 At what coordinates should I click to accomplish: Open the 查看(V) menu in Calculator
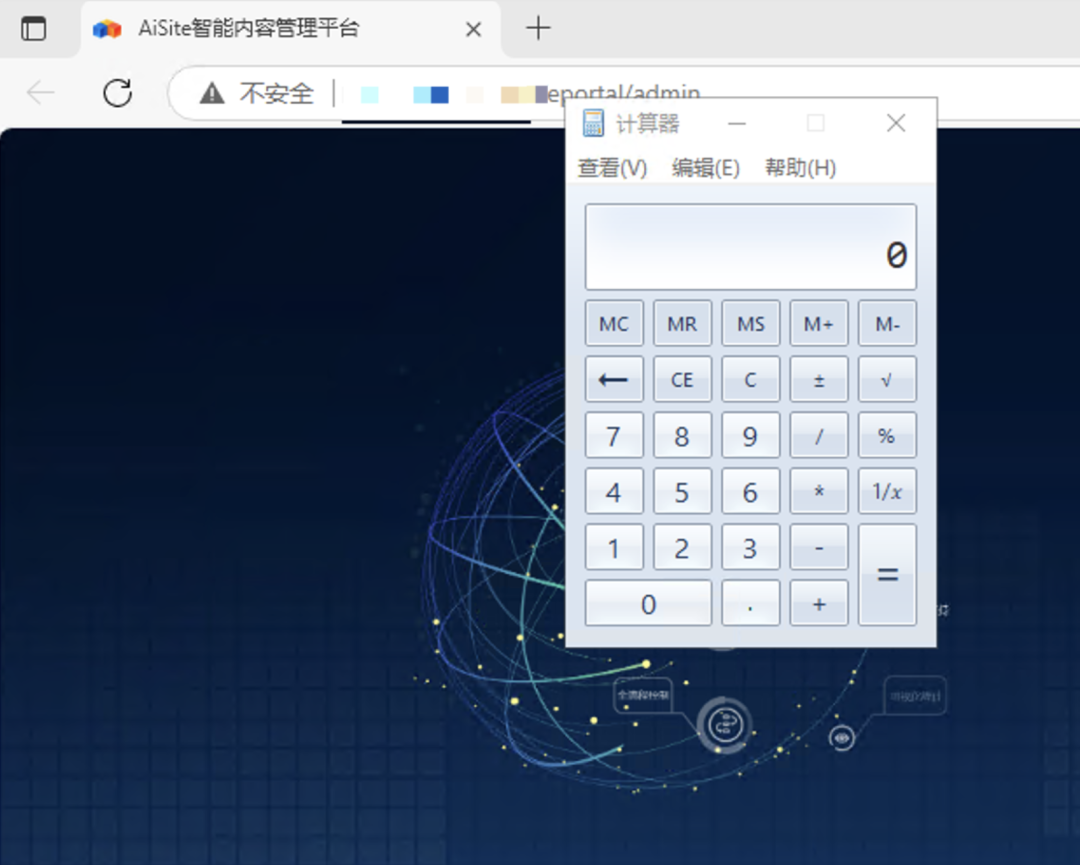tap(612, 167)
